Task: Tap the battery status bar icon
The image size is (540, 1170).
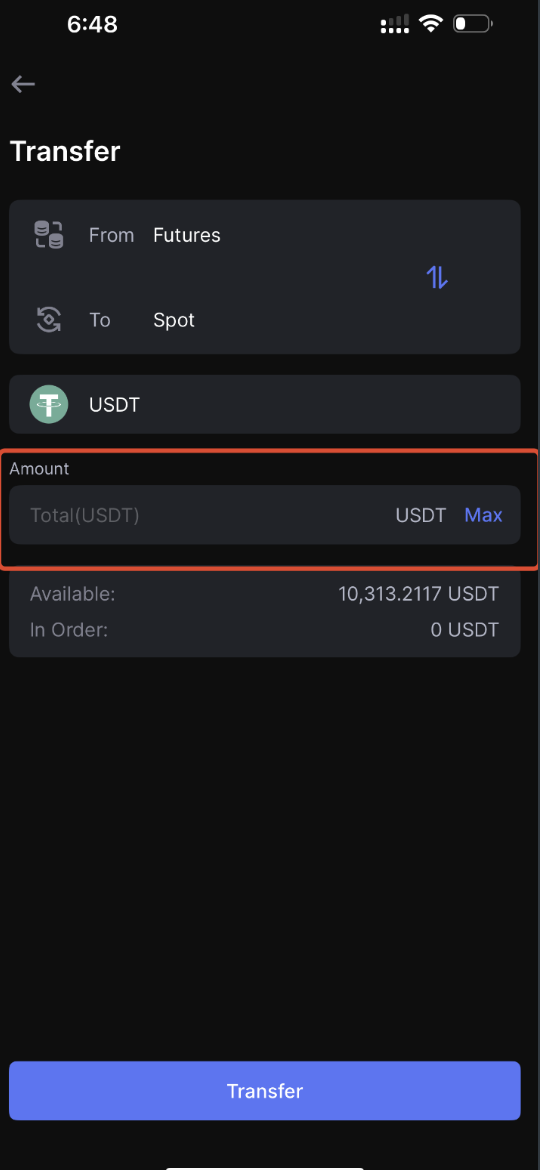Action: (x=473, y=24)
